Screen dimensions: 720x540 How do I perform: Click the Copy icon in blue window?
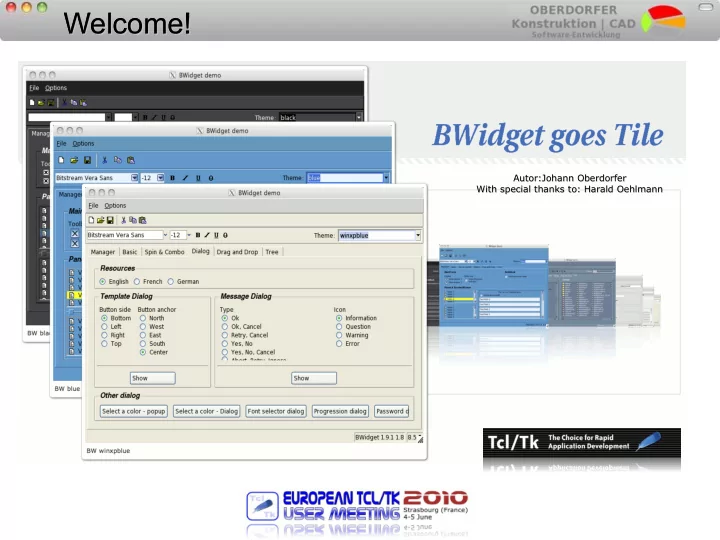[118, 160]
